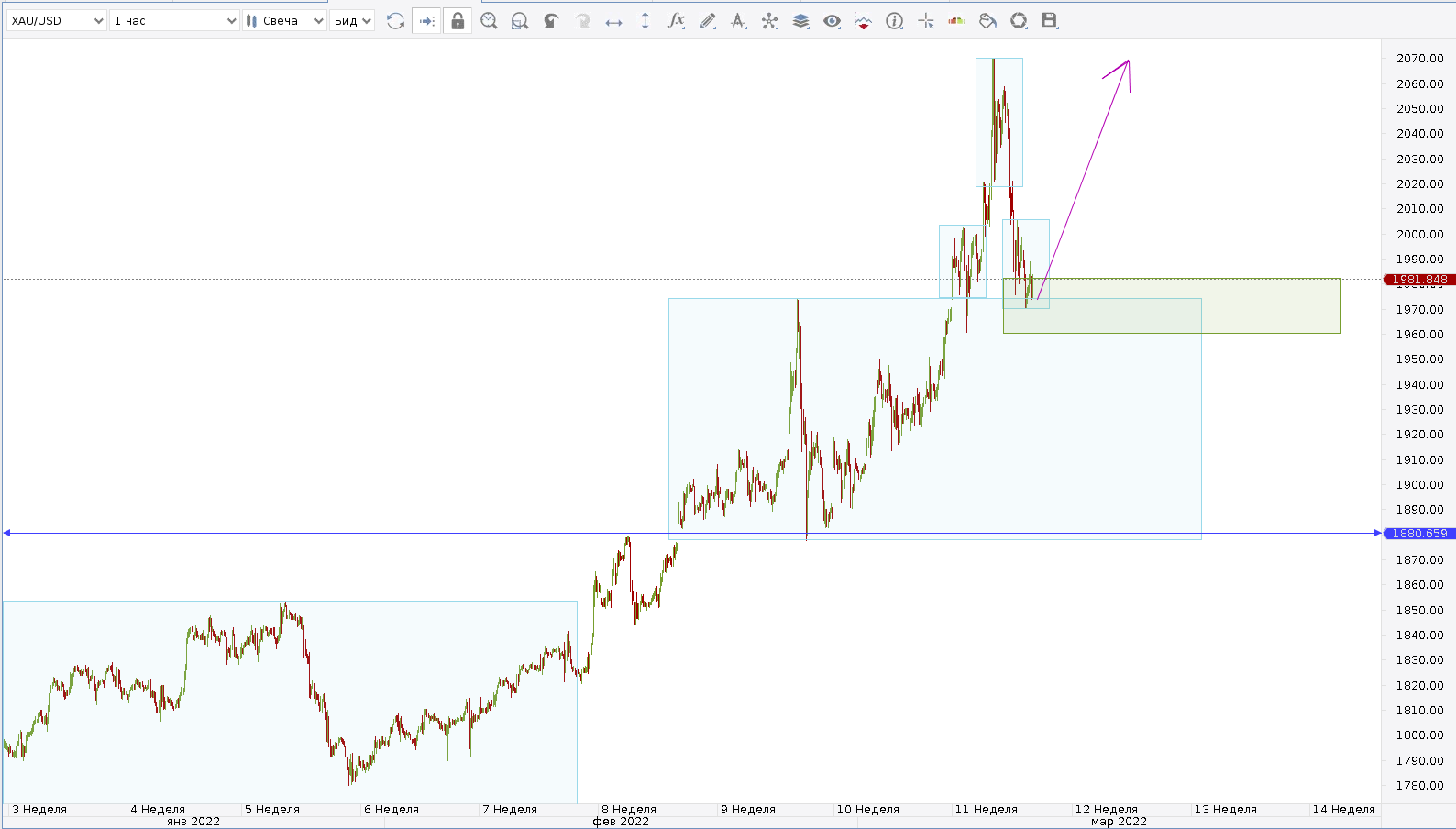This screenshot has width=1456, height=829.
Task: Toggle the chart lock icon
Action: tap(458, 20)
